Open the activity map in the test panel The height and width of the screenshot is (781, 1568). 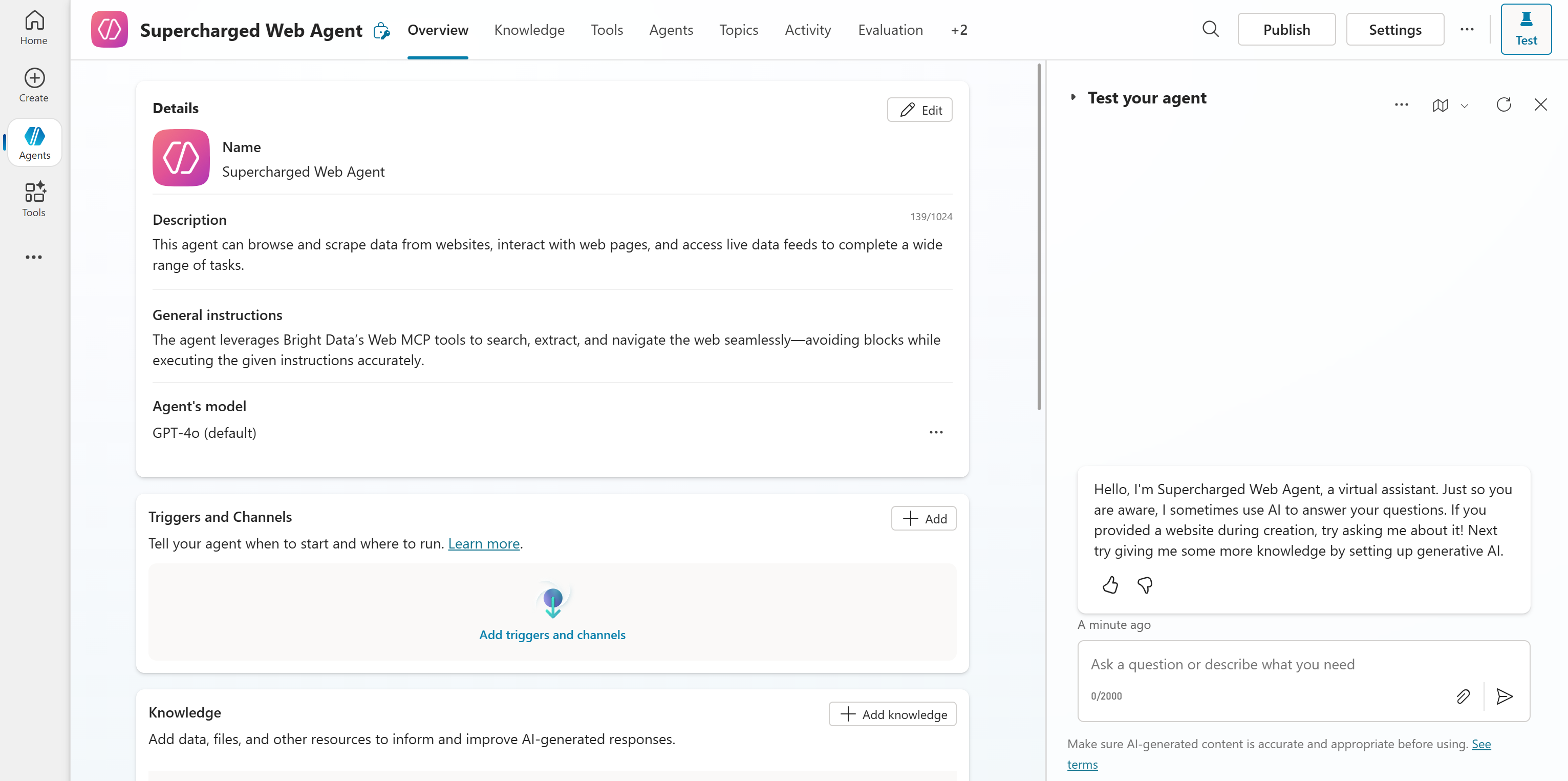coord(1440,104)
